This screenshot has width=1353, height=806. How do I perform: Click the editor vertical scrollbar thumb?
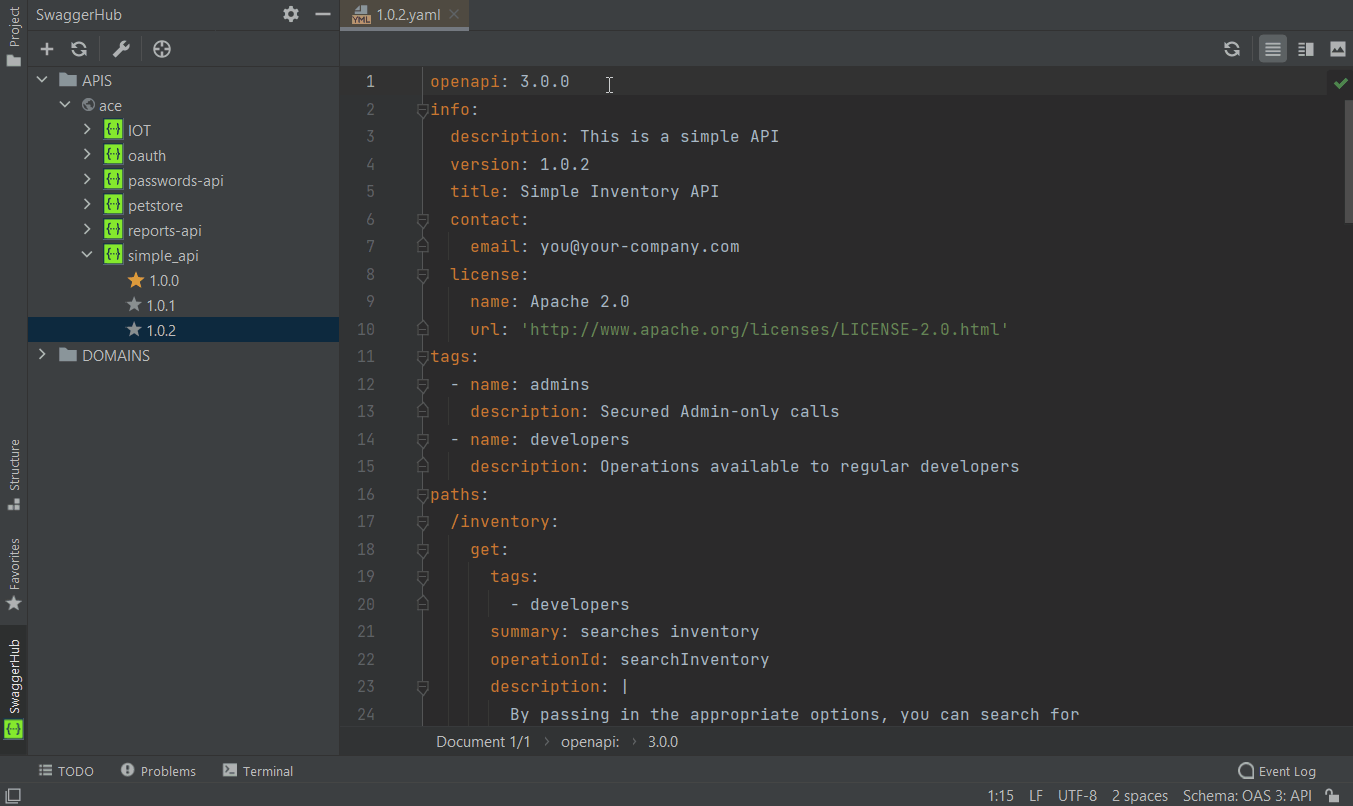(1348, 160)
